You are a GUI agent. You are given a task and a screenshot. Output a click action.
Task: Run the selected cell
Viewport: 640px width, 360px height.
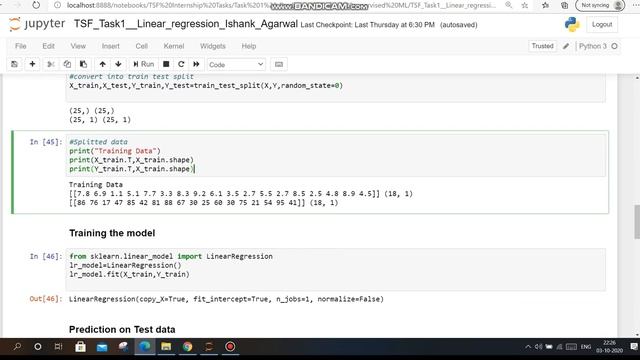(x=143, y=64)
